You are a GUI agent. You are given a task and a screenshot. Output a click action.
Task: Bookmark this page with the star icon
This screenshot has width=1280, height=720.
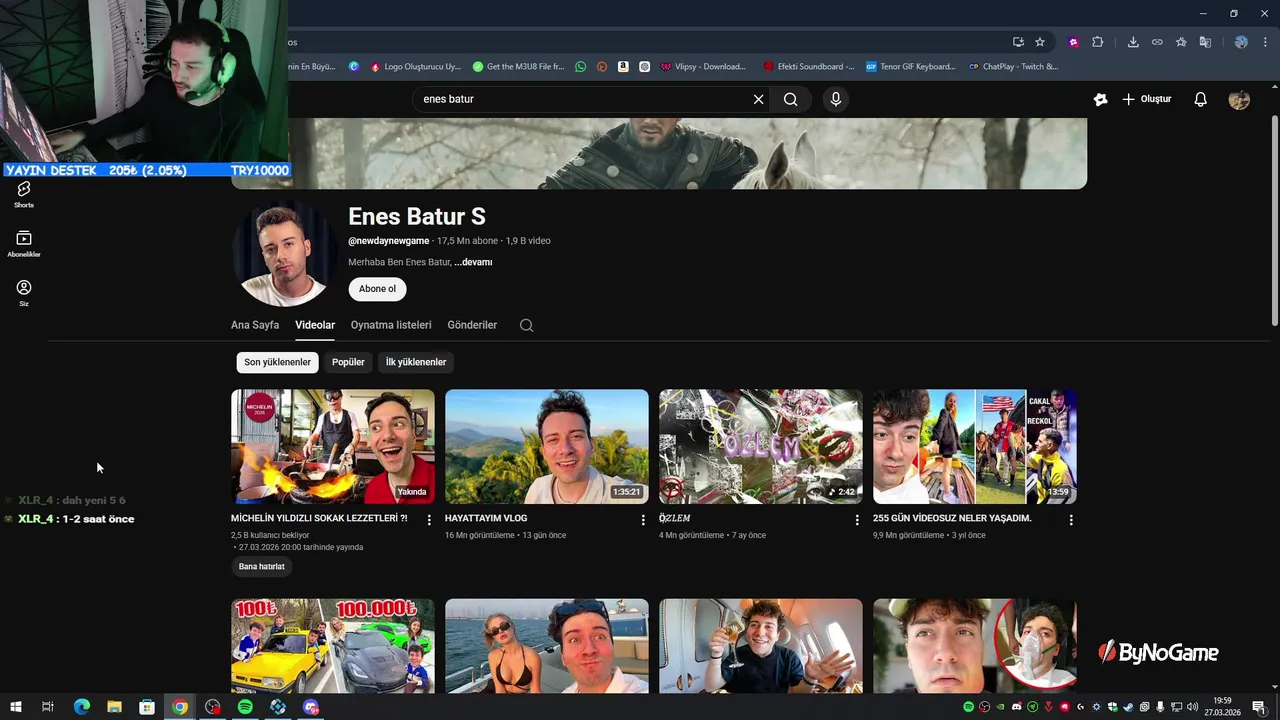[x=1040, y=42]
